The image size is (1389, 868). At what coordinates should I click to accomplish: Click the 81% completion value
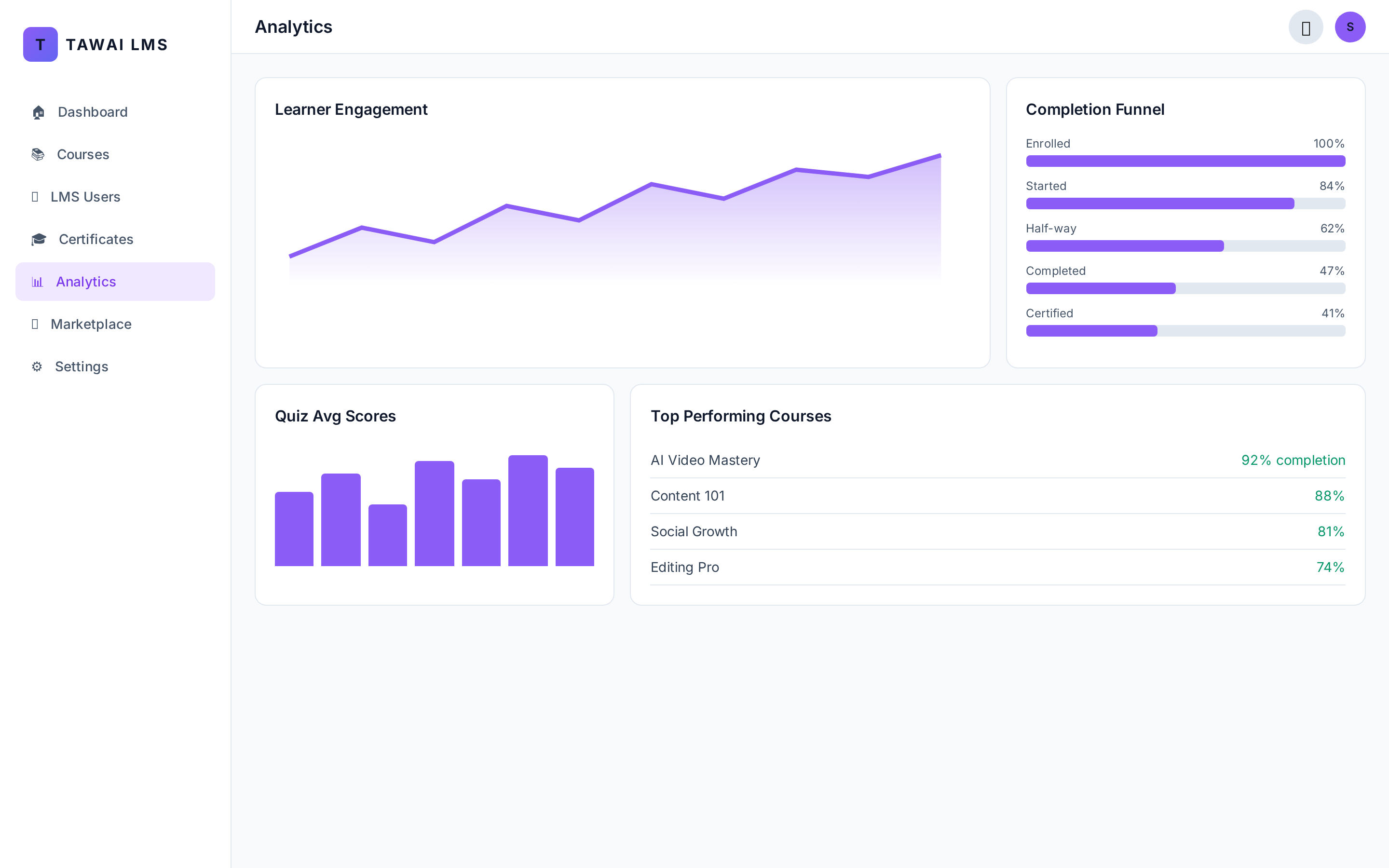coord(1331,531)
